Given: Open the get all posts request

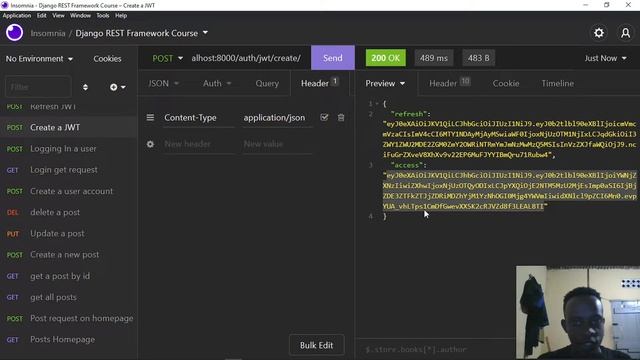Looking at the screenshot, I should tap(69, 297).
